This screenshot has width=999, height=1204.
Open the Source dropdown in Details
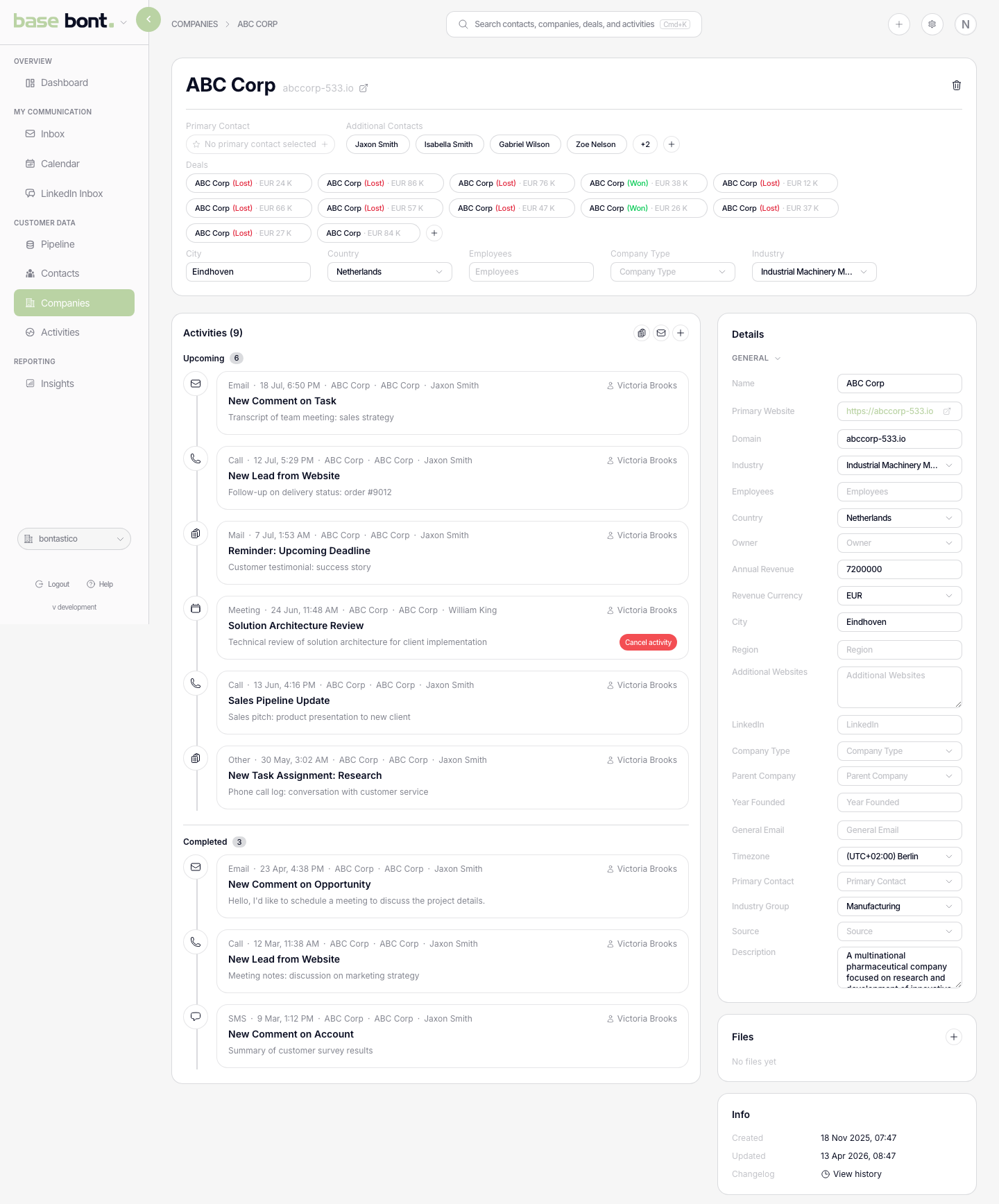click(900, 931)
